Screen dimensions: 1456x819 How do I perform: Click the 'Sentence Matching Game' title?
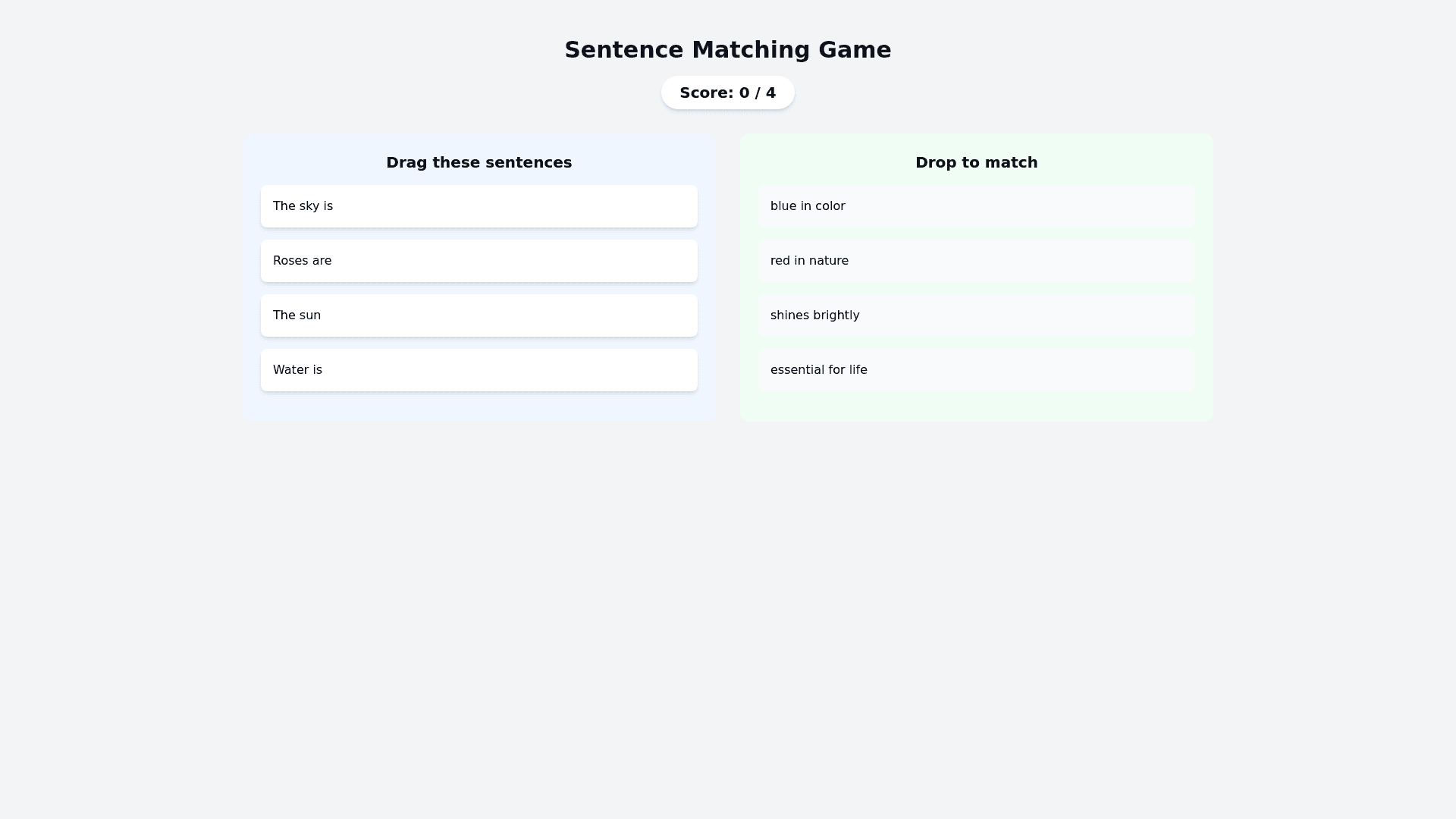pos(727,50)
